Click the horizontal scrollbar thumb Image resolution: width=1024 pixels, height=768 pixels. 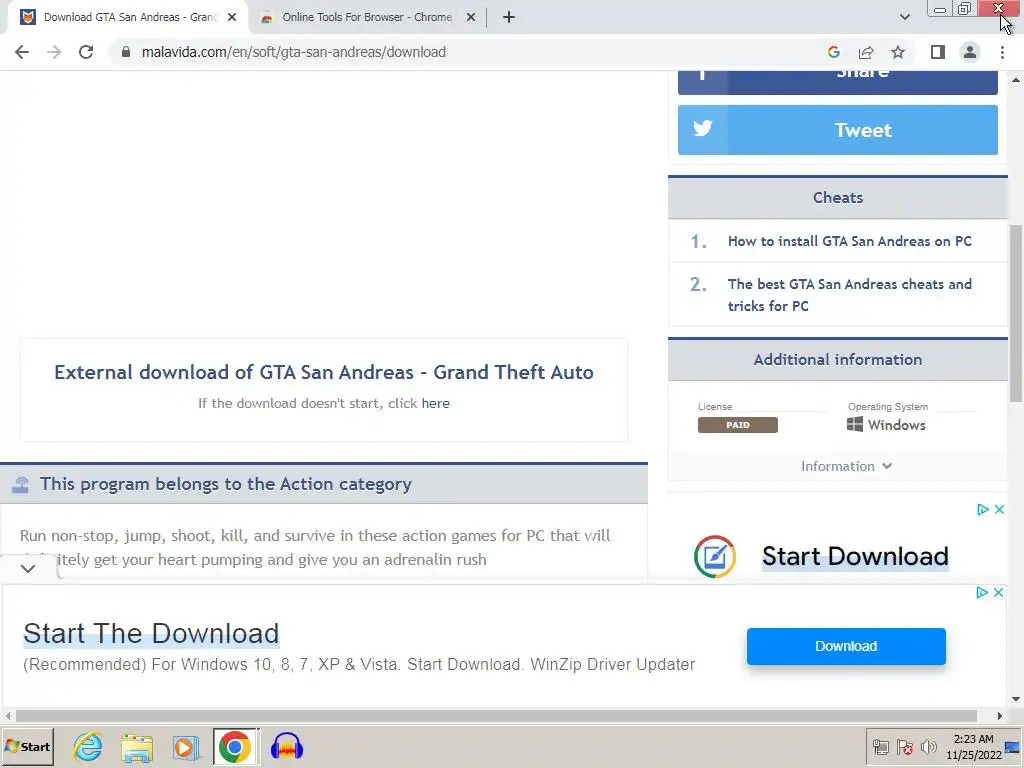pyautogui.click(x=496, y=716)
